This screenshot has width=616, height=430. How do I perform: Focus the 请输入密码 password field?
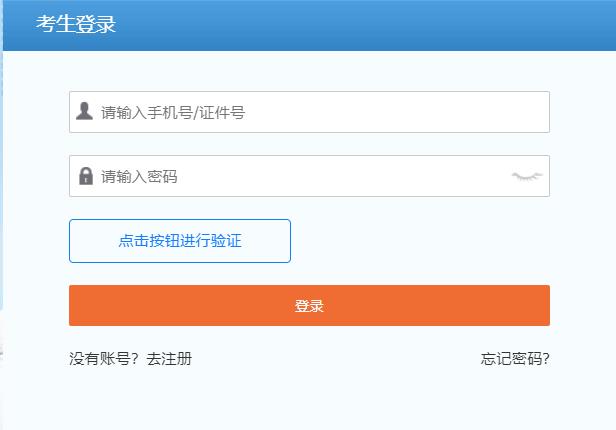309,176
